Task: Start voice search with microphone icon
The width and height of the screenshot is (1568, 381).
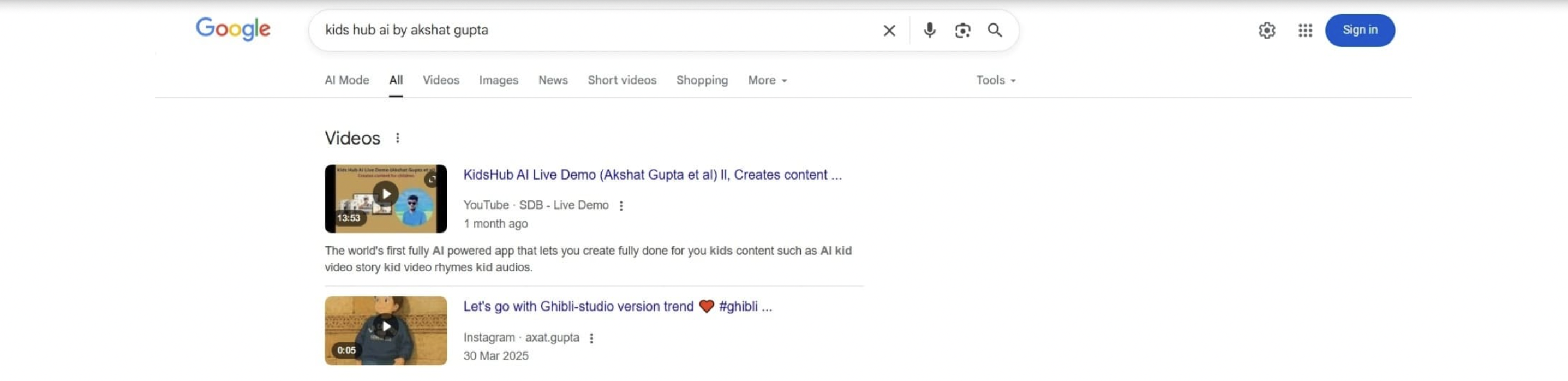Action: point(929,31)
